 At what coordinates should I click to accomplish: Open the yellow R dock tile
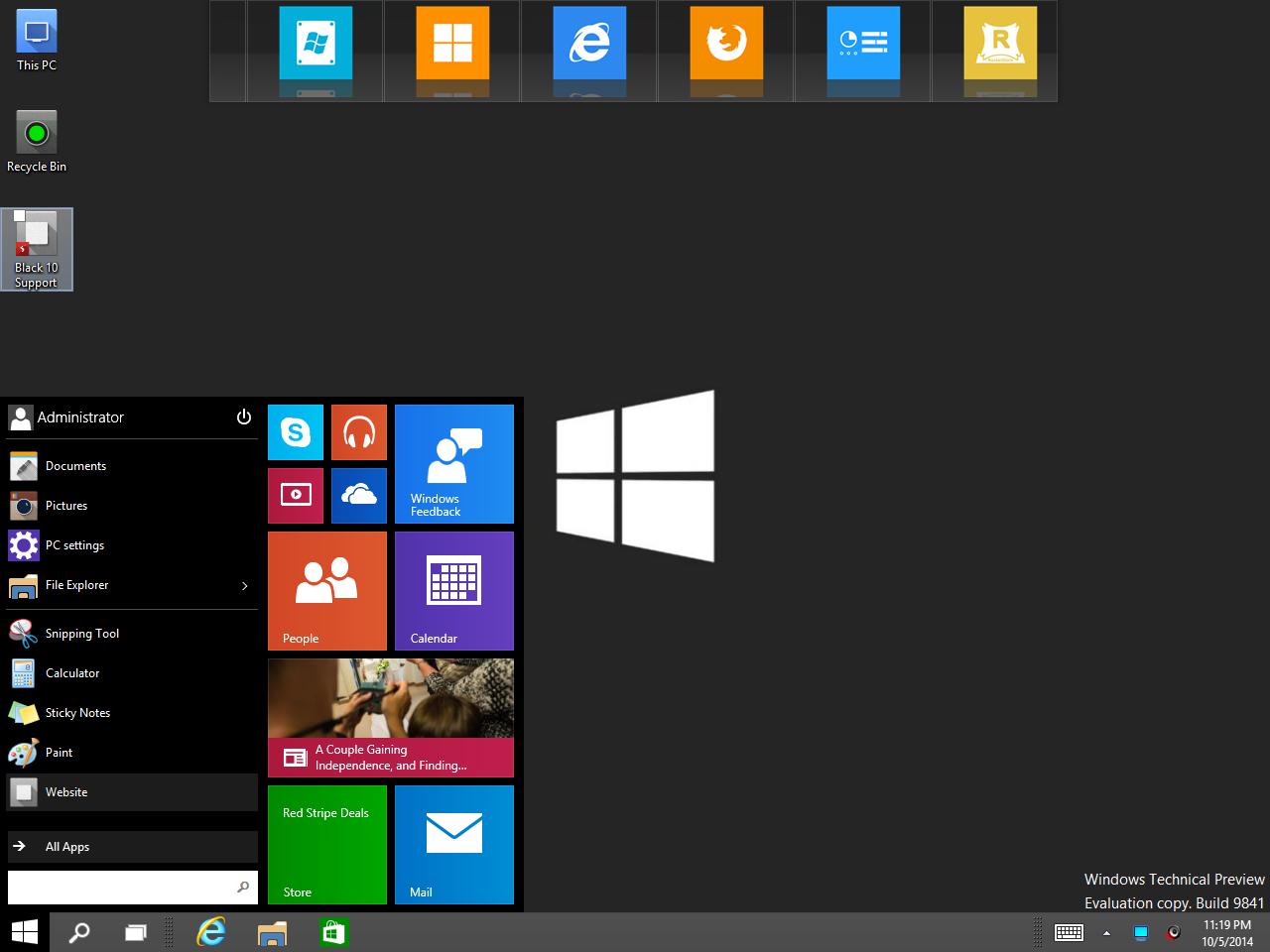[1000, 43]
